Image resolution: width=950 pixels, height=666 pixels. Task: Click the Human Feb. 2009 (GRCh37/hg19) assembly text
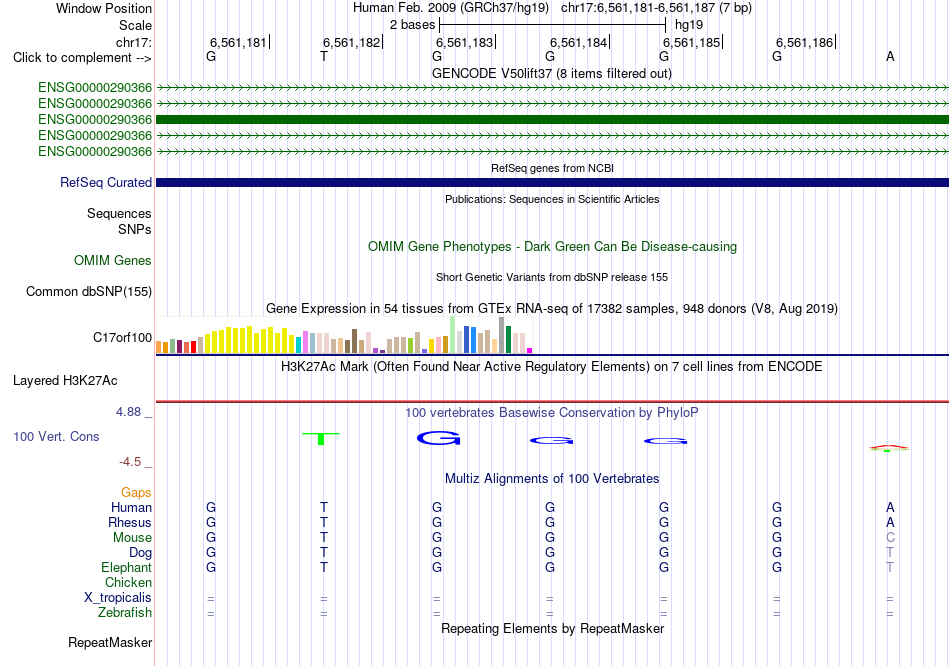[x=451, y=8]
